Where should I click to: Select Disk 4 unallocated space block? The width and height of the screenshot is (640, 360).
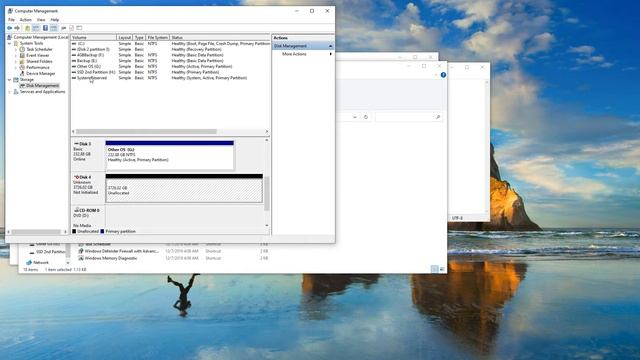point(184,189)
